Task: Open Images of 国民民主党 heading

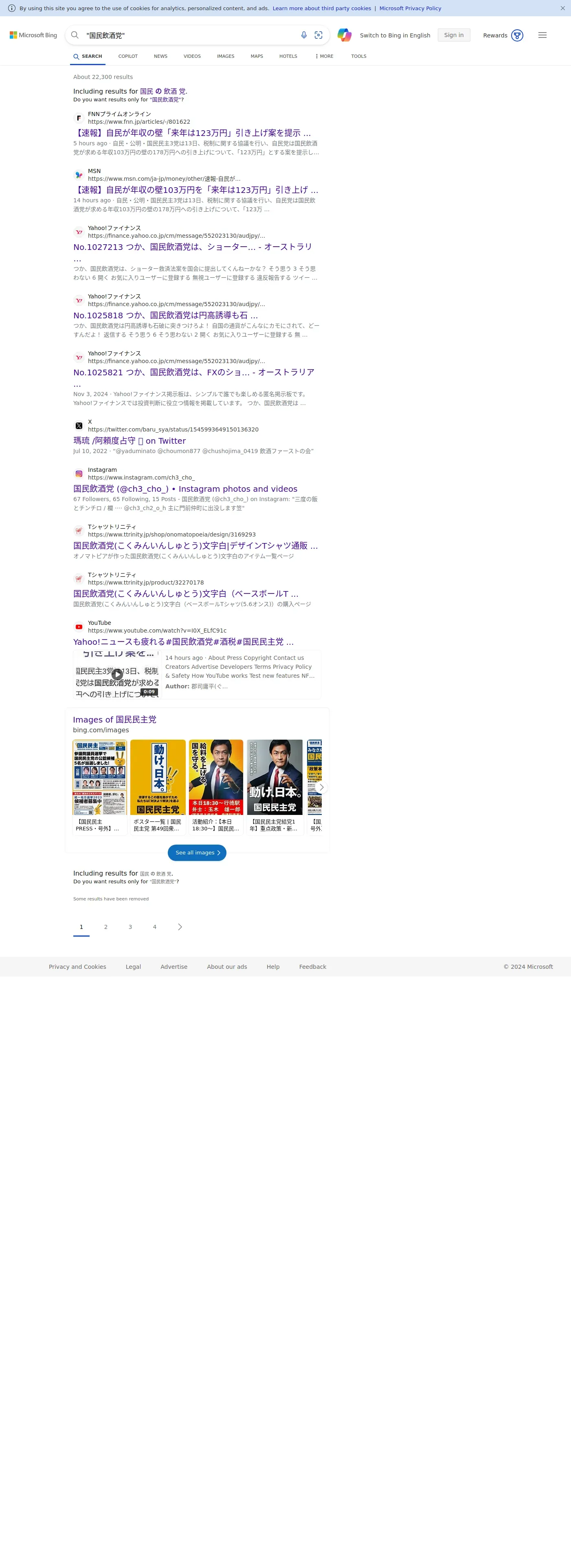Action: pyautogui.click(x=115, y=719)
